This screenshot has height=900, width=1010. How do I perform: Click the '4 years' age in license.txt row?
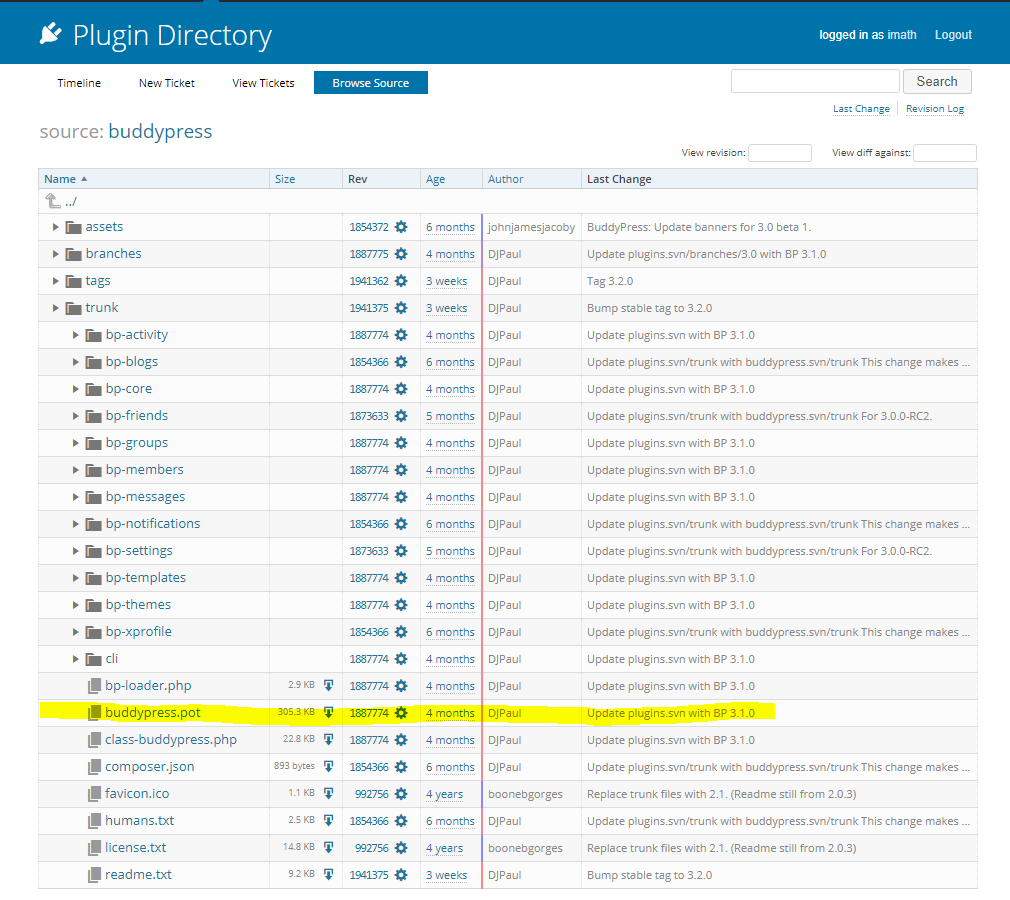(444, 848)
